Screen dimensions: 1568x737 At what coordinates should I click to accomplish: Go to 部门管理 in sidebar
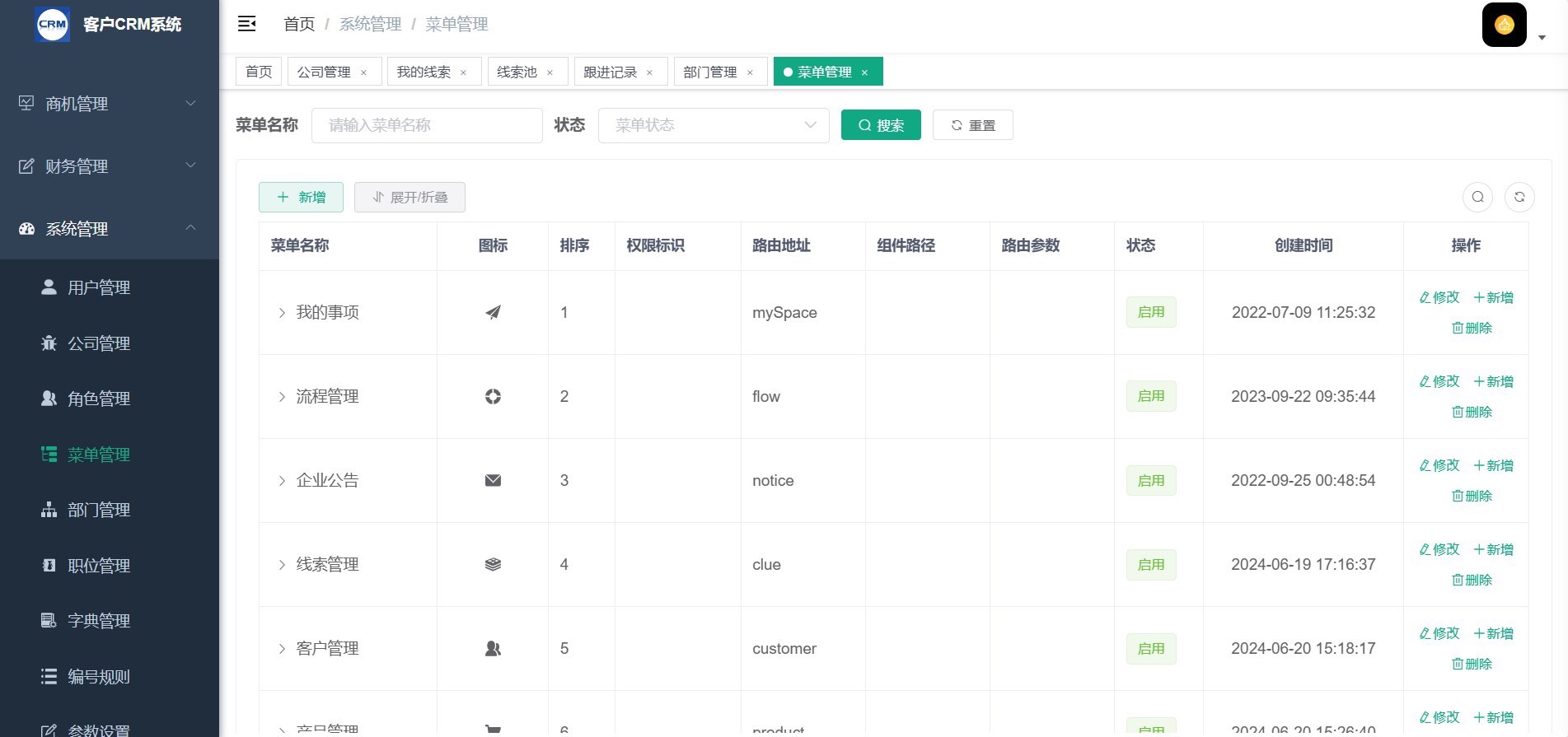point(98,510)
